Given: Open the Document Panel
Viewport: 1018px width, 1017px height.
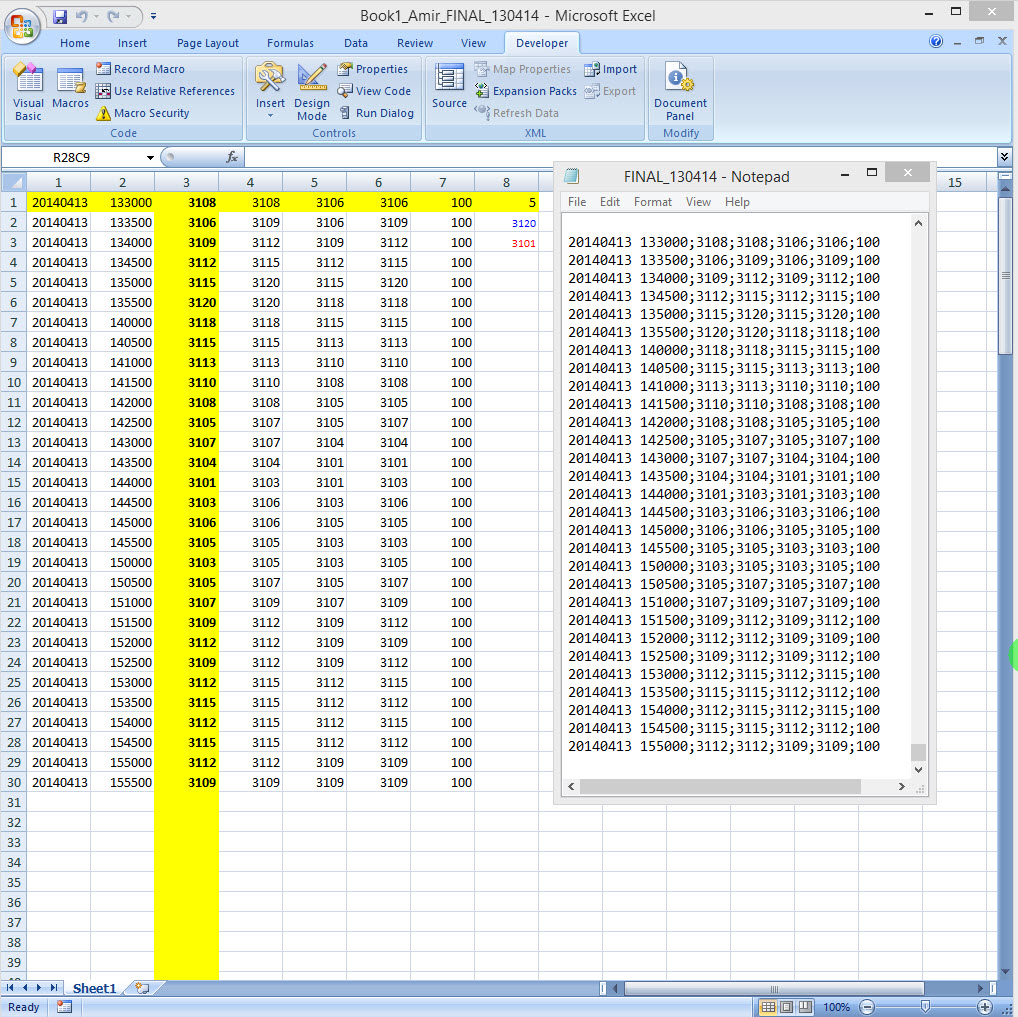Looking at the screenshot, I should [x=680, y=92].
